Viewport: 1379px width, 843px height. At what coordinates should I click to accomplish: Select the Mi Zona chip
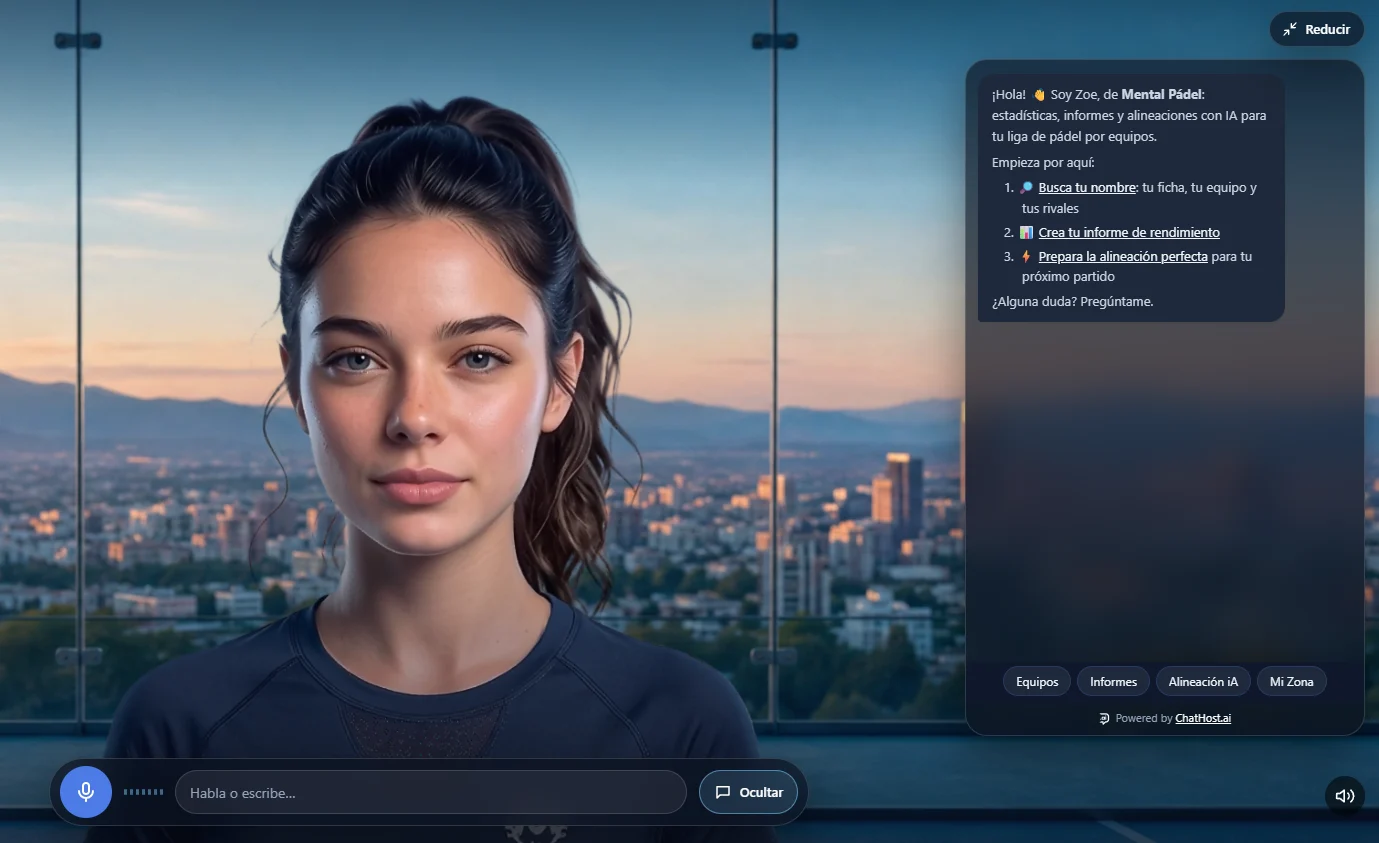[x=1291, y=682]
